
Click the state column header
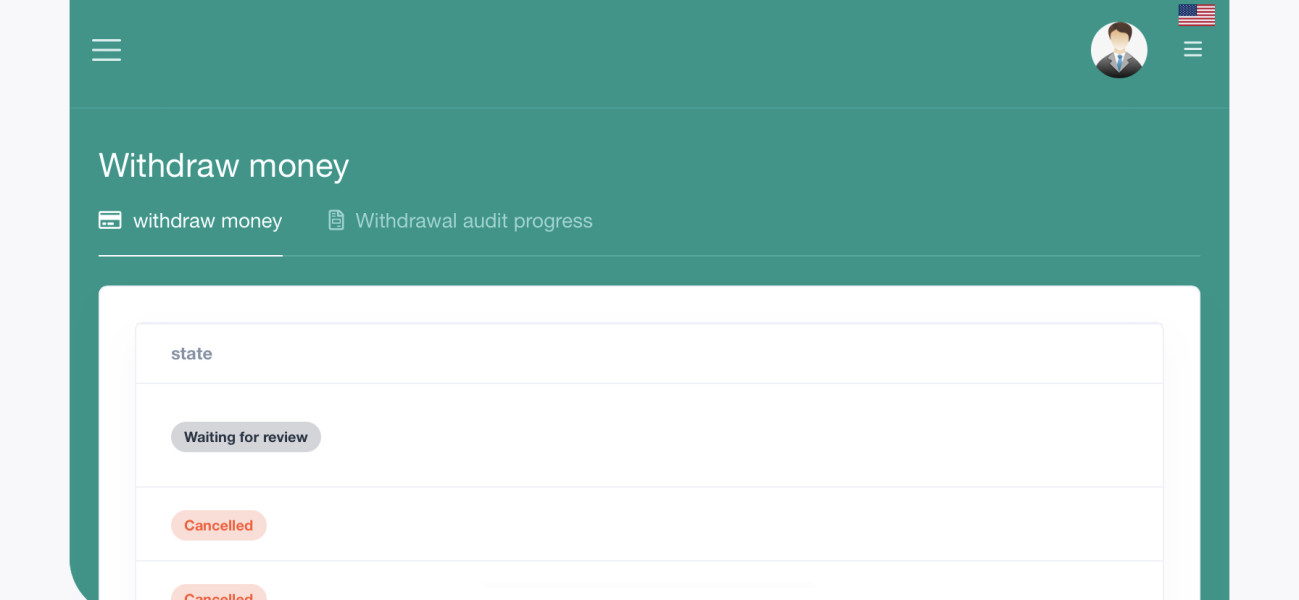(191, 354)
